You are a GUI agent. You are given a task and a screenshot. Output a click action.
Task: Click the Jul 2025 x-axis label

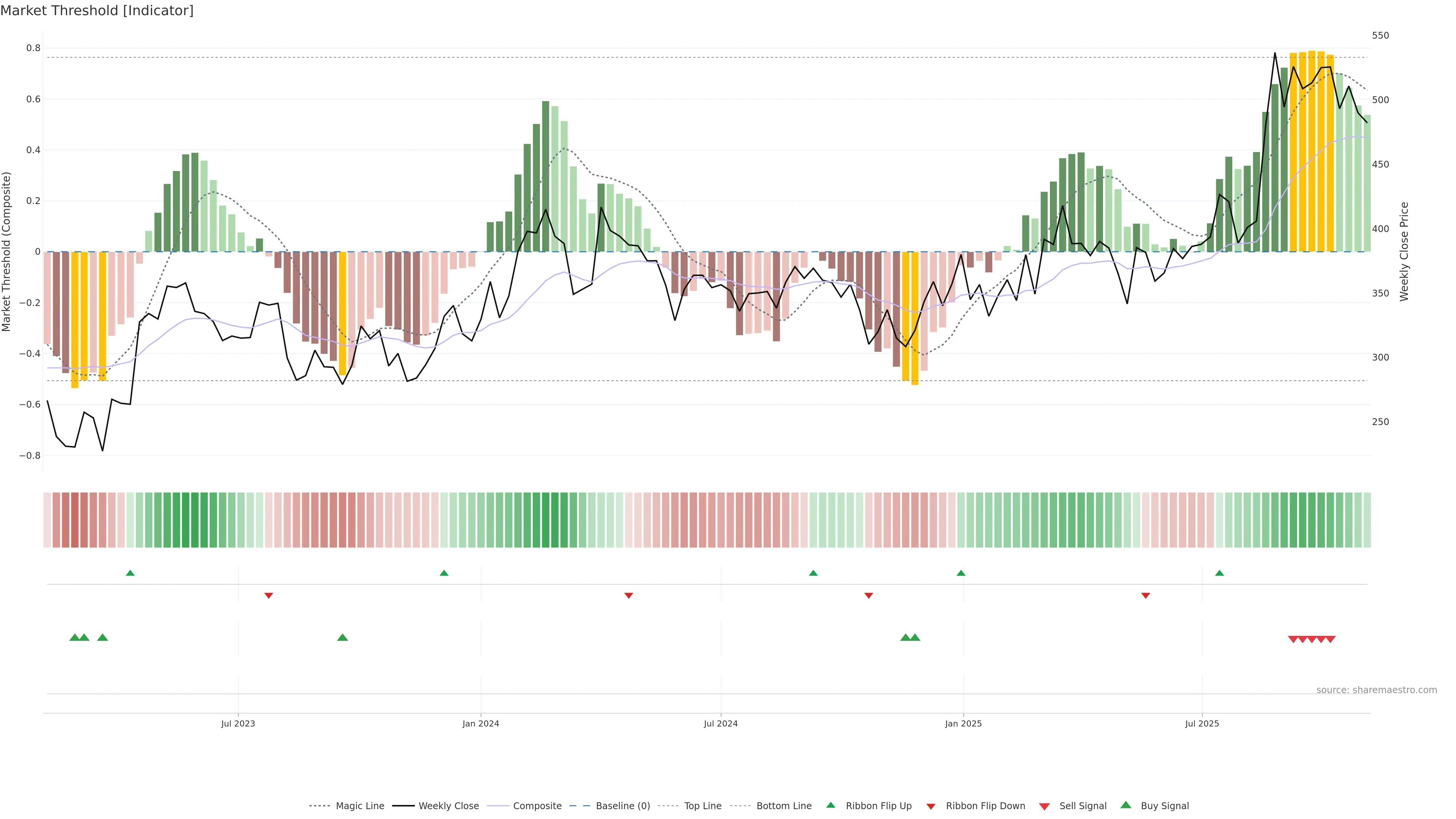click(1202, 723)
